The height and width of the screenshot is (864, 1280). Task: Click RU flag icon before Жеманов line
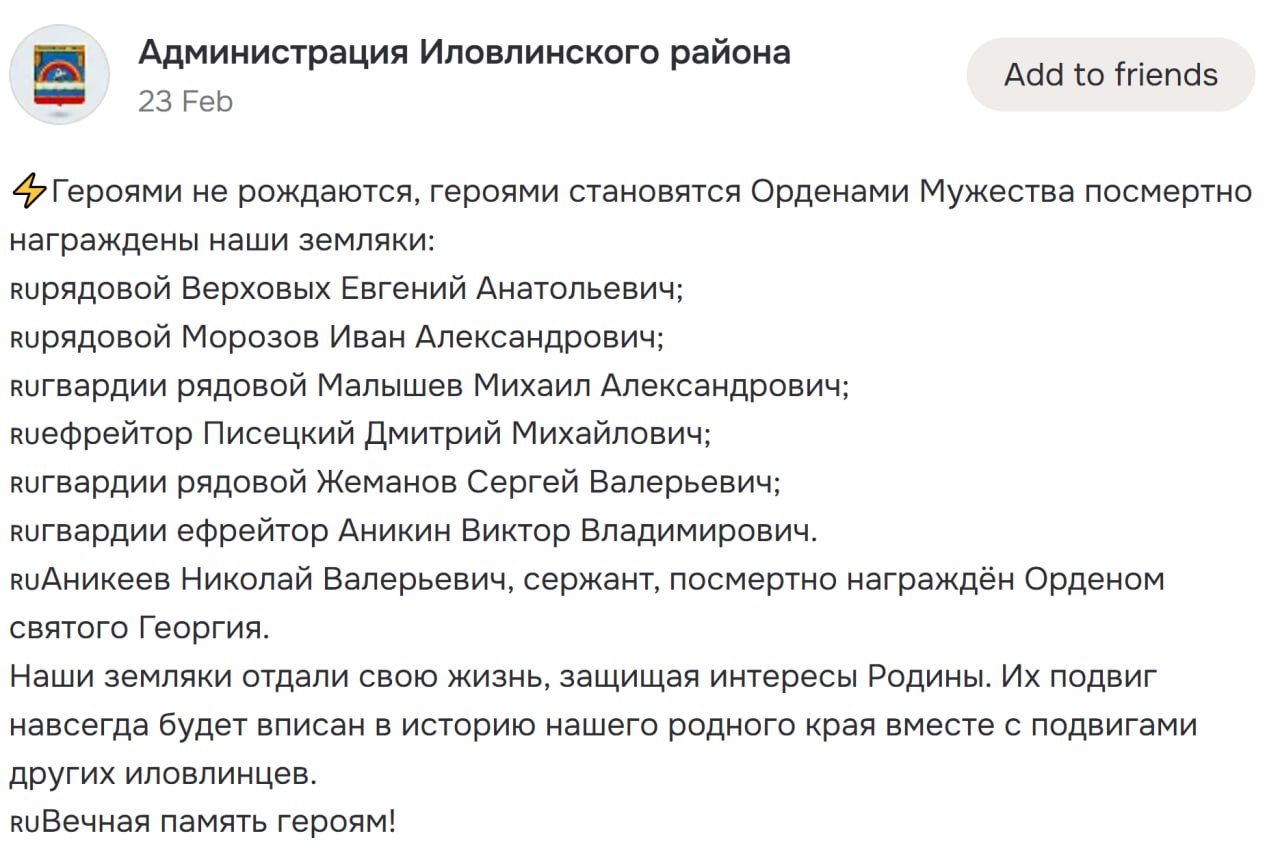click(26, 484)
